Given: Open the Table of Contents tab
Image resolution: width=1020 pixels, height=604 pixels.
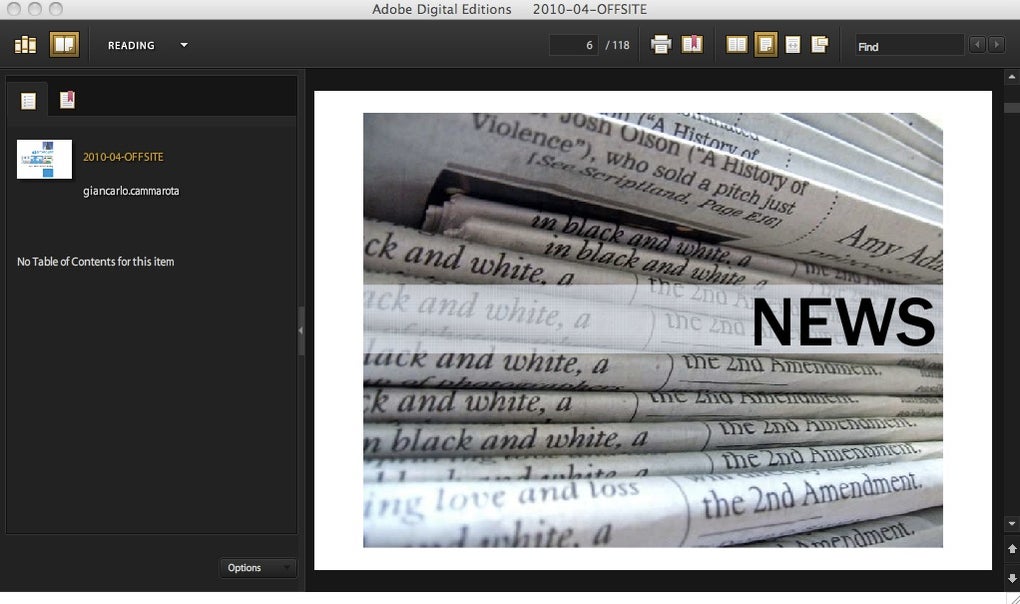Looking at the screenshot, I should [x=28, y=101].
